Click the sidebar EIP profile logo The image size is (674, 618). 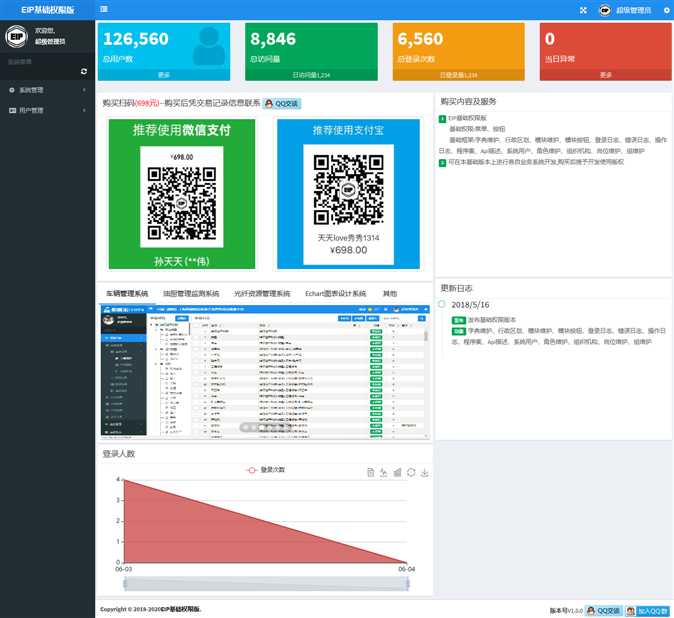[16, 36]
